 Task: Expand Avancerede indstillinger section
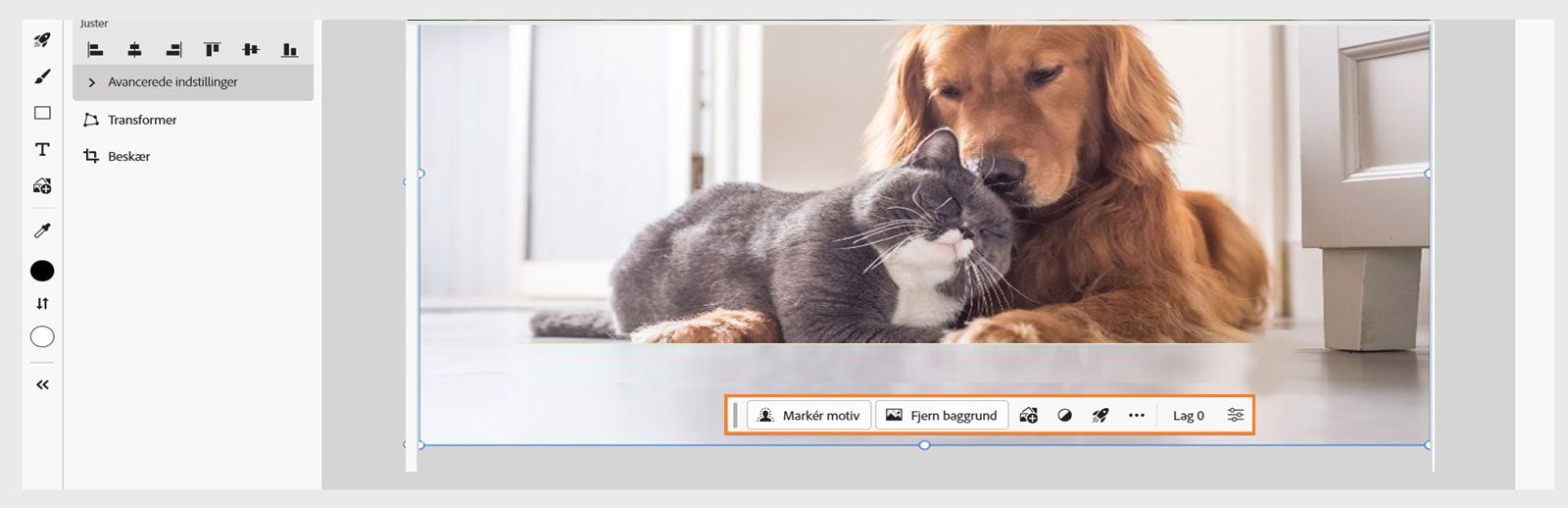[x=193, y=82]
